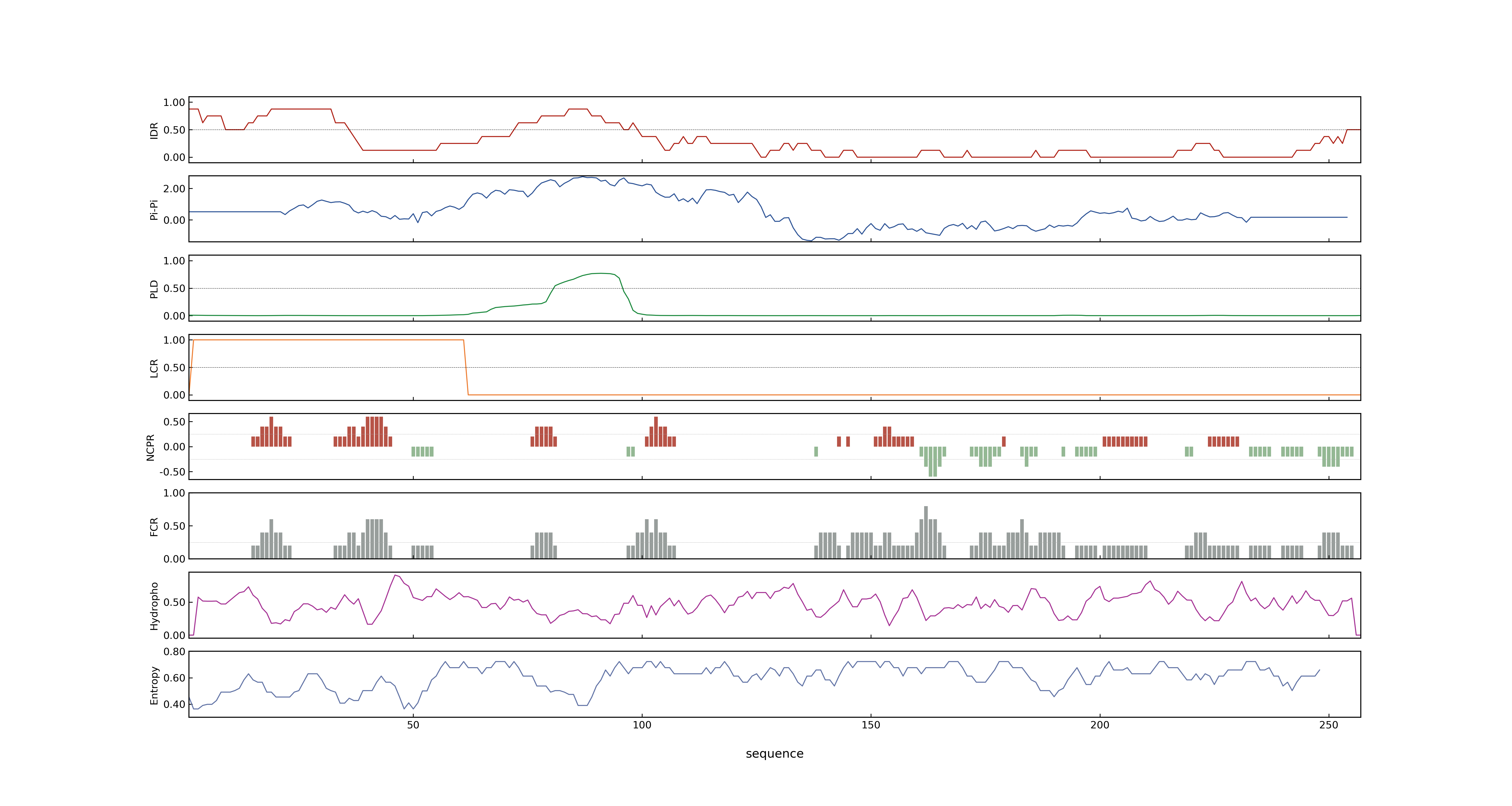Click x-axis tick label 100
The width and height of the screenshot is (1512, 806).
pyautogui.click(x=642, y=725)
